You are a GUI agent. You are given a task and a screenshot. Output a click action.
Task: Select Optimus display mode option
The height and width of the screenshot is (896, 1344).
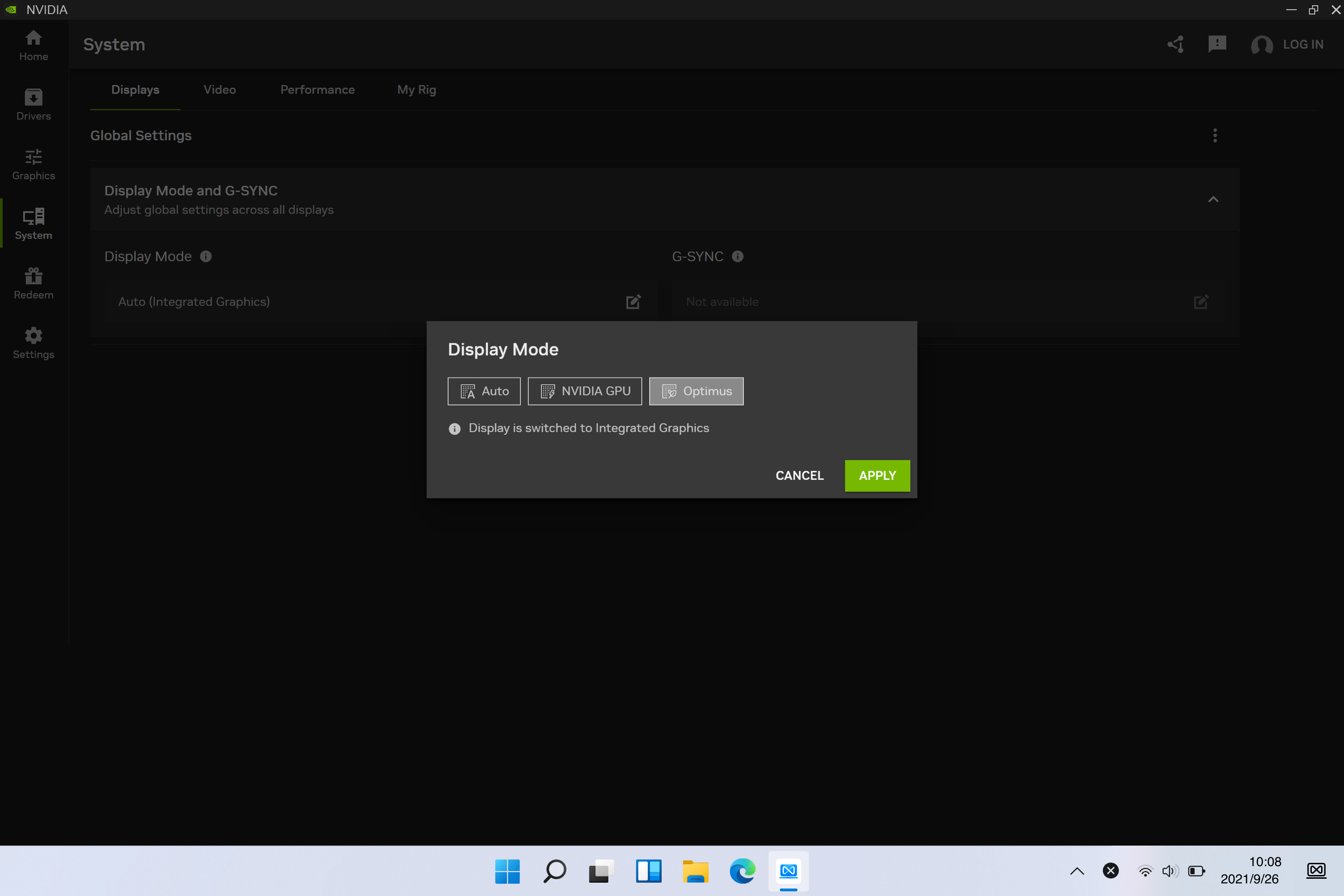coord(696,392)
